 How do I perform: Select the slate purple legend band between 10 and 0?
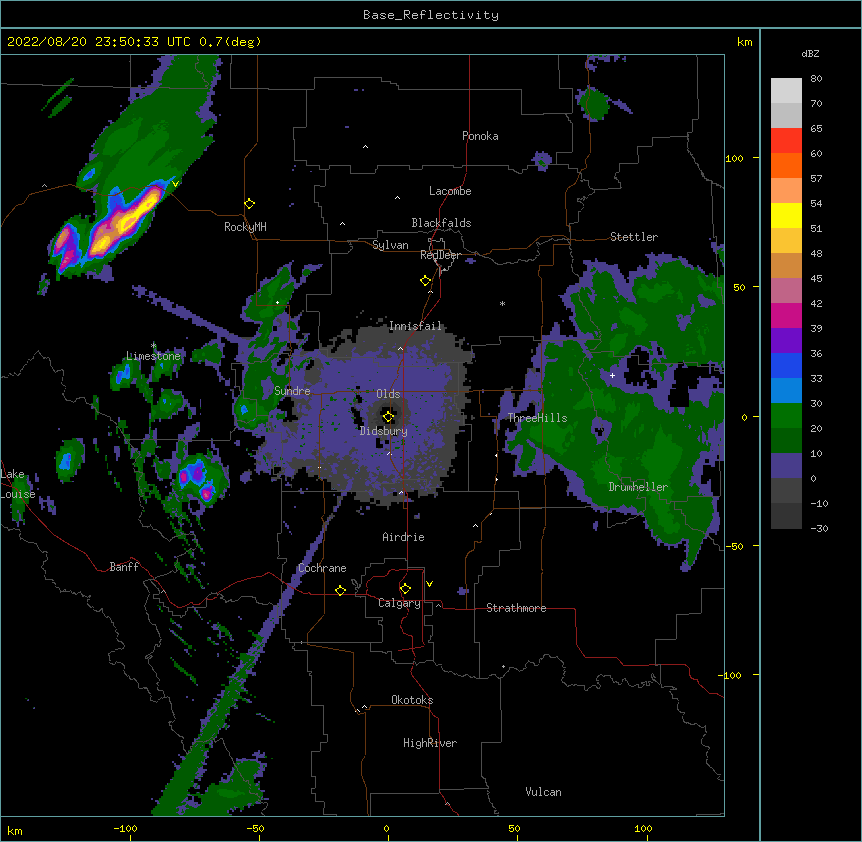786,466
